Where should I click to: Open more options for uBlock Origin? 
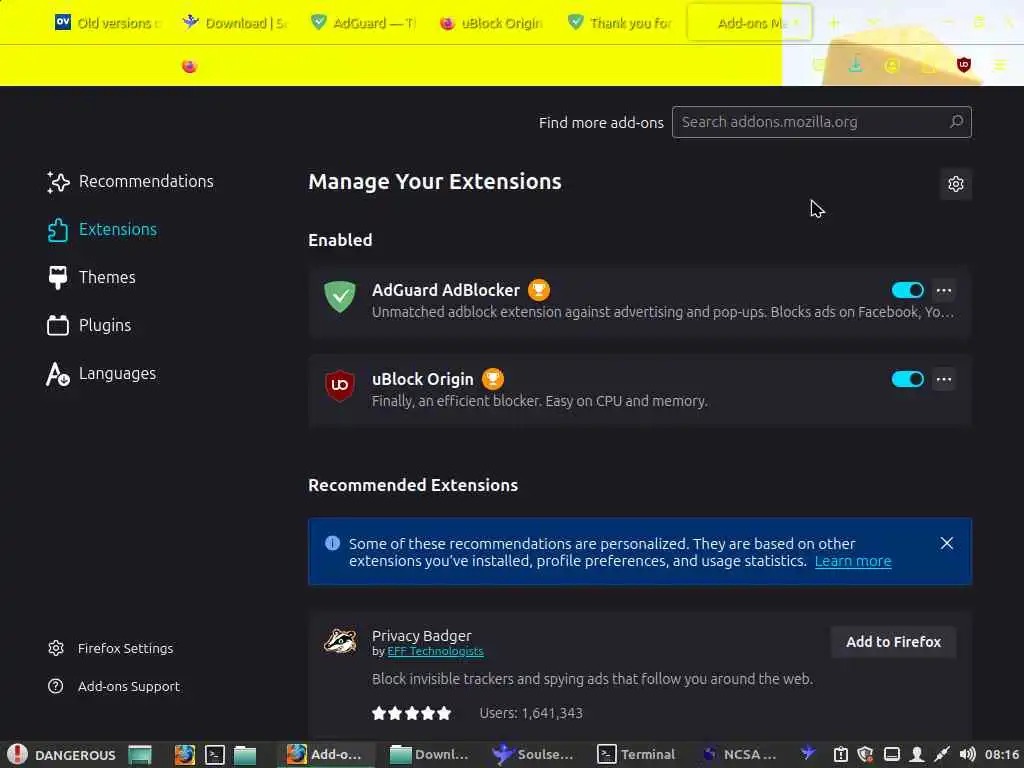(944, 379)
